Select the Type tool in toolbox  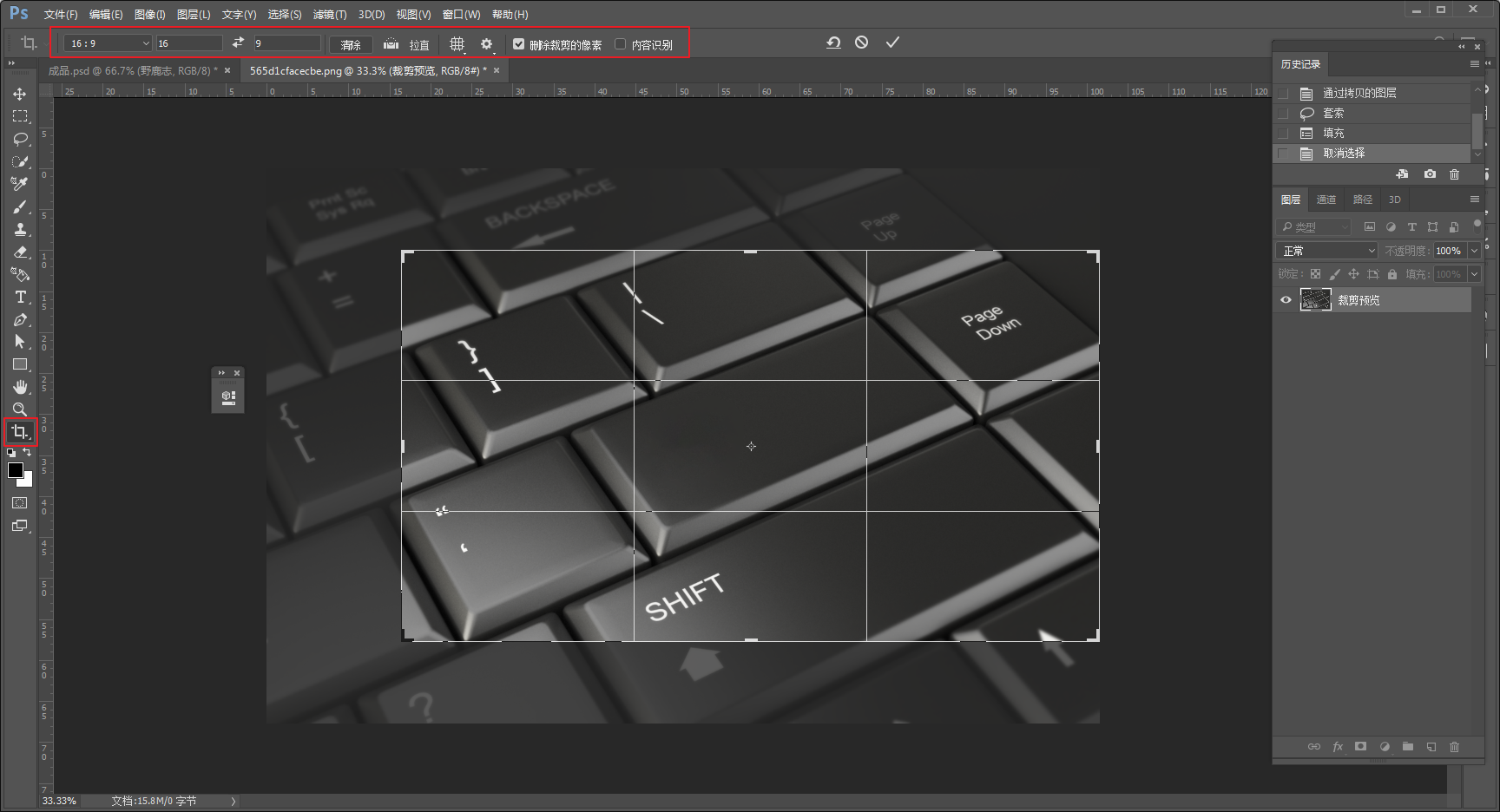click(19, 297)
